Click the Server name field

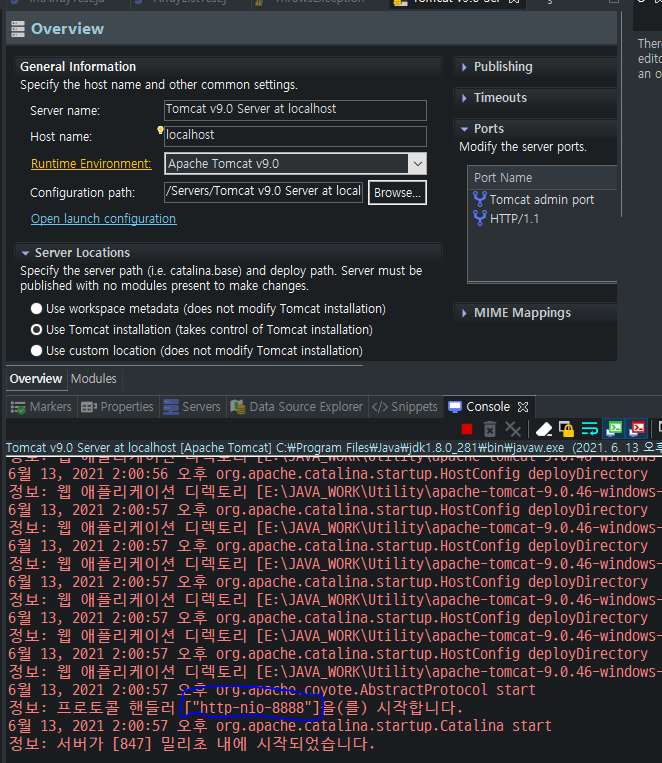coord(295,110)
